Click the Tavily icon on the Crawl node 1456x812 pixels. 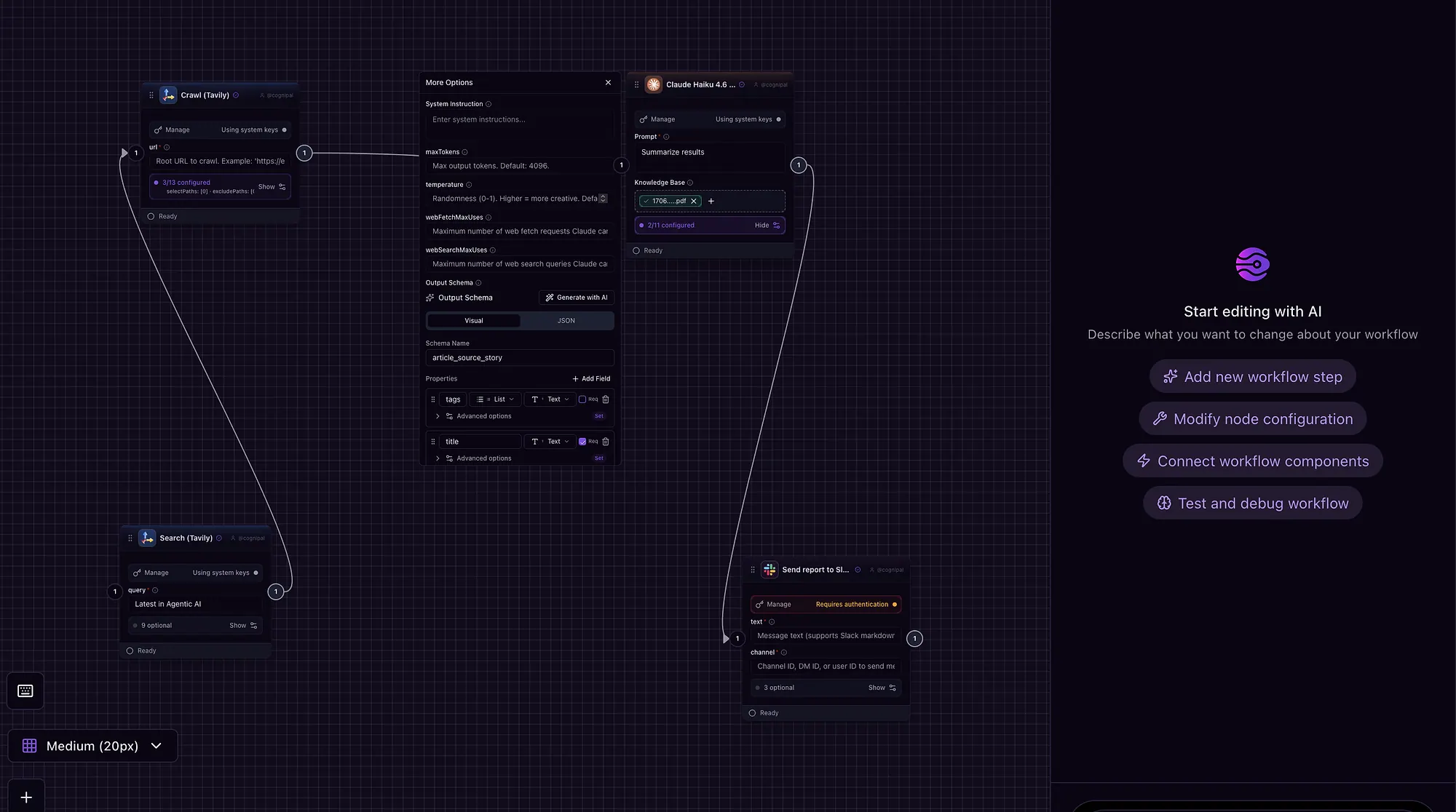coord(167,95)
